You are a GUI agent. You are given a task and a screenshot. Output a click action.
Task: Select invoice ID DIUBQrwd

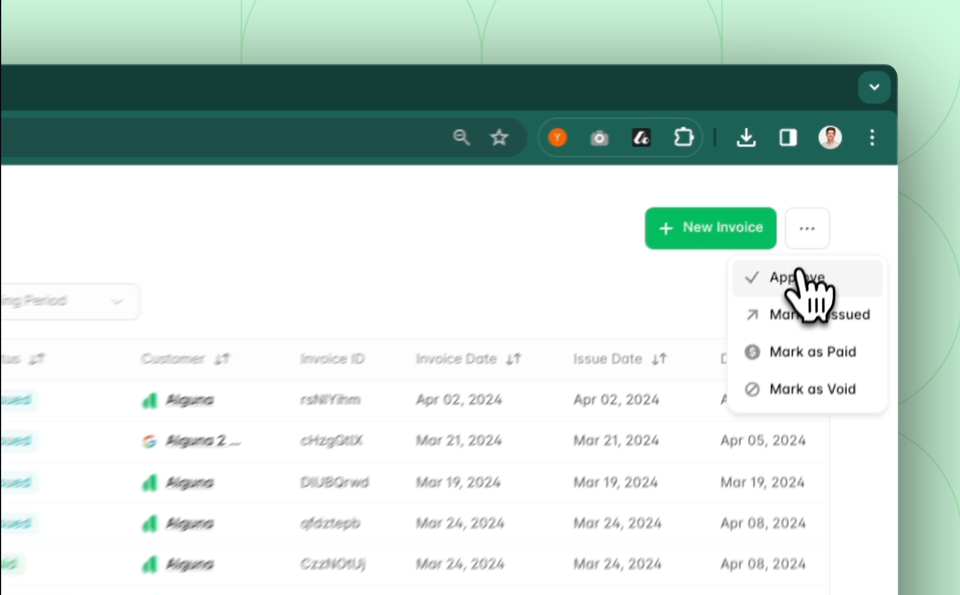pos(334,482)
